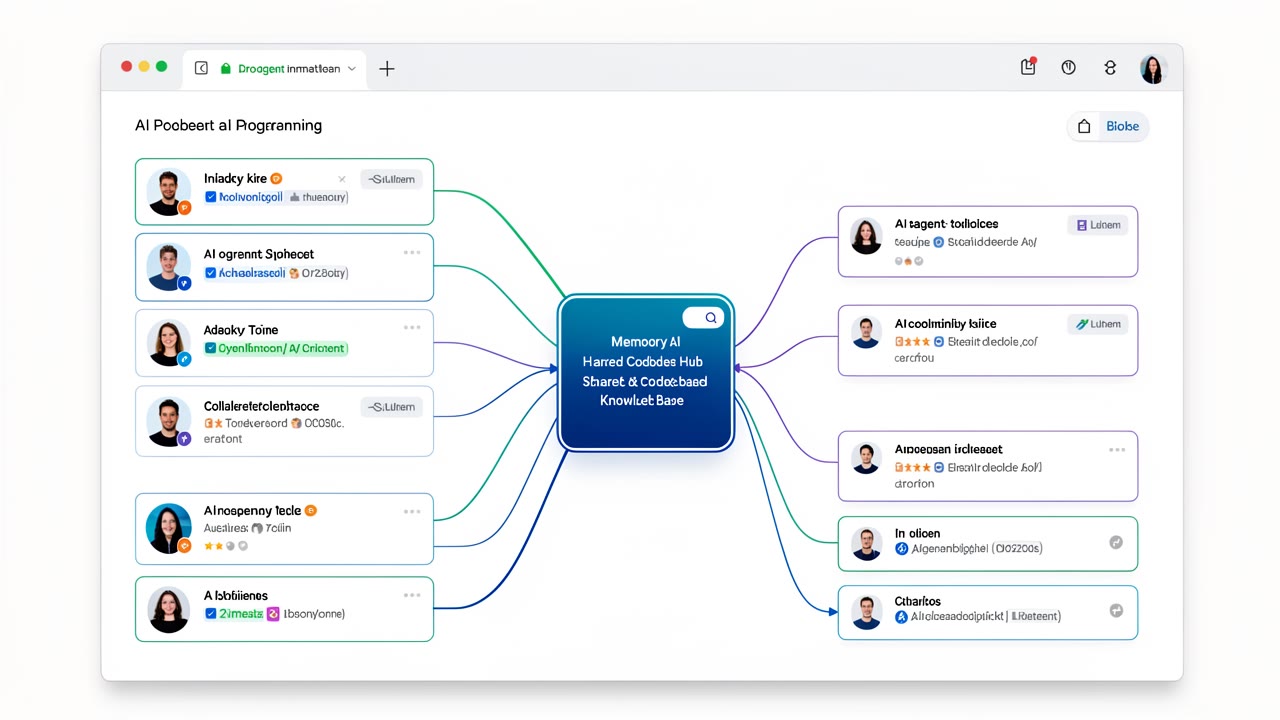The image size is (1280, 720).
Task: Click the Adaoky Toine avatar
Action: (169, 343)
